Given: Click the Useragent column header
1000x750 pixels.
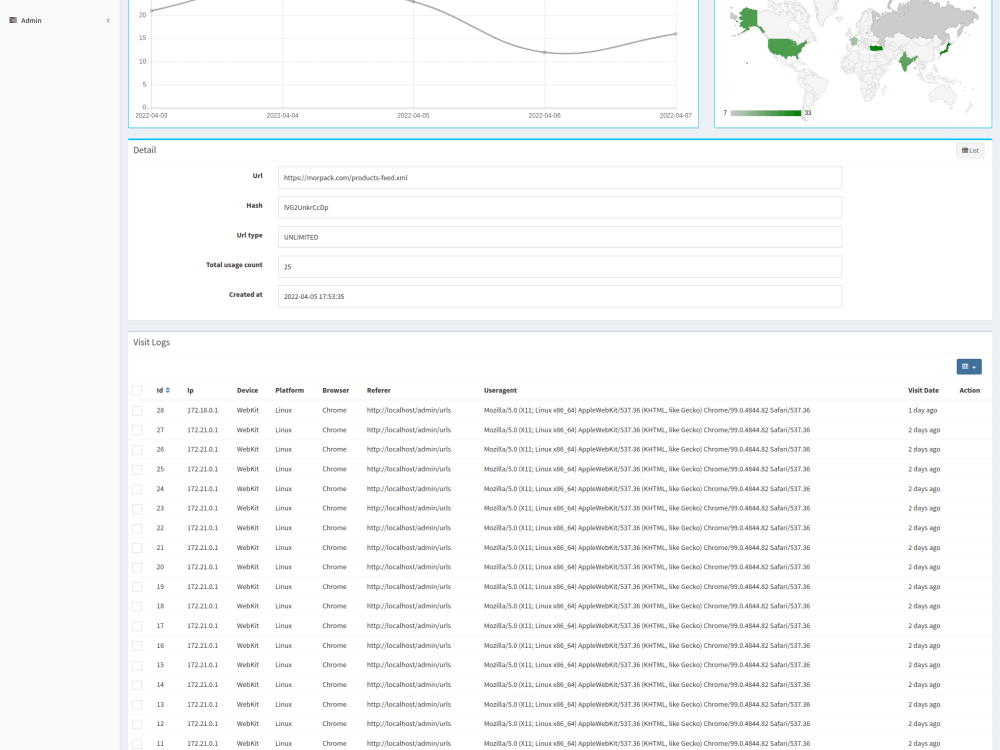Looking at the screenshot, I should point(500,390).
